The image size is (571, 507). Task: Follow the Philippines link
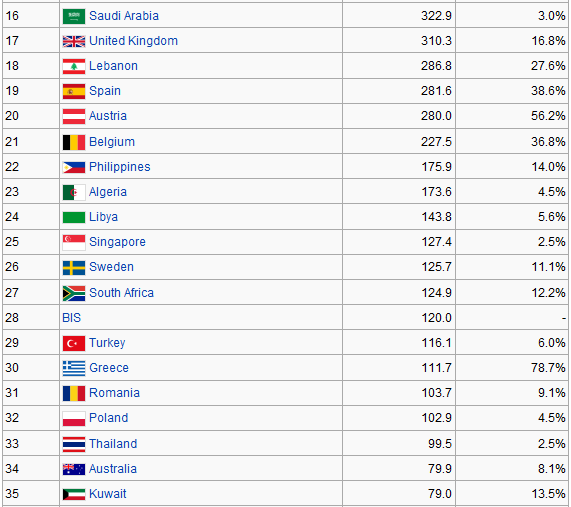coord(120,167)
